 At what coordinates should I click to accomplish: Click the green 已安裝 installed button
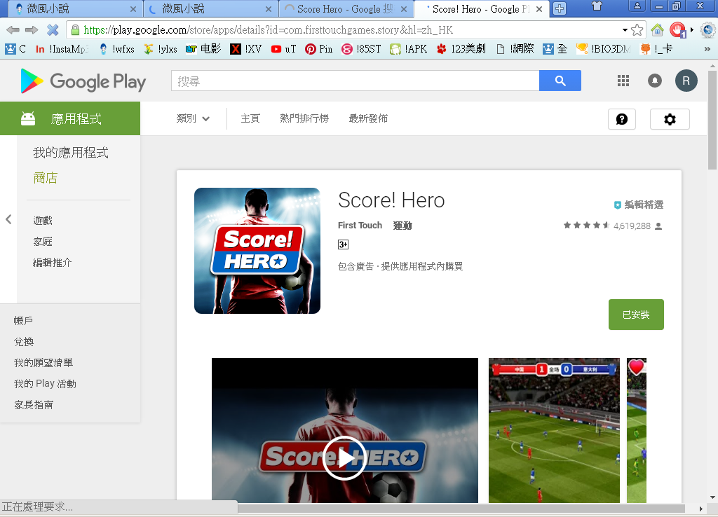coord(636,315)
